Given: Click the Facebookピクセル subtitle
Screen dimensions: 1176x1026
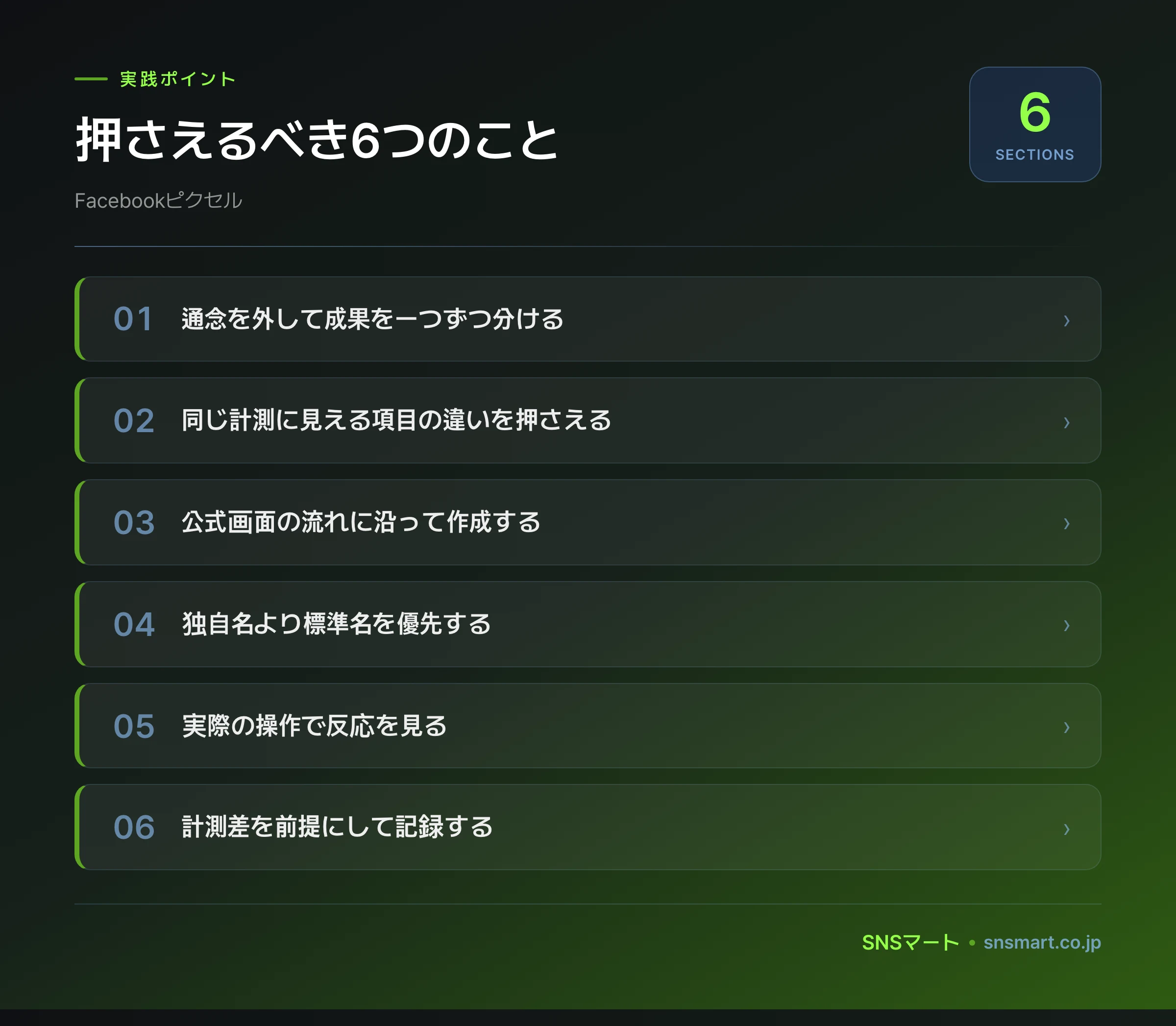Looking at the screenshot, I should 159,200.
